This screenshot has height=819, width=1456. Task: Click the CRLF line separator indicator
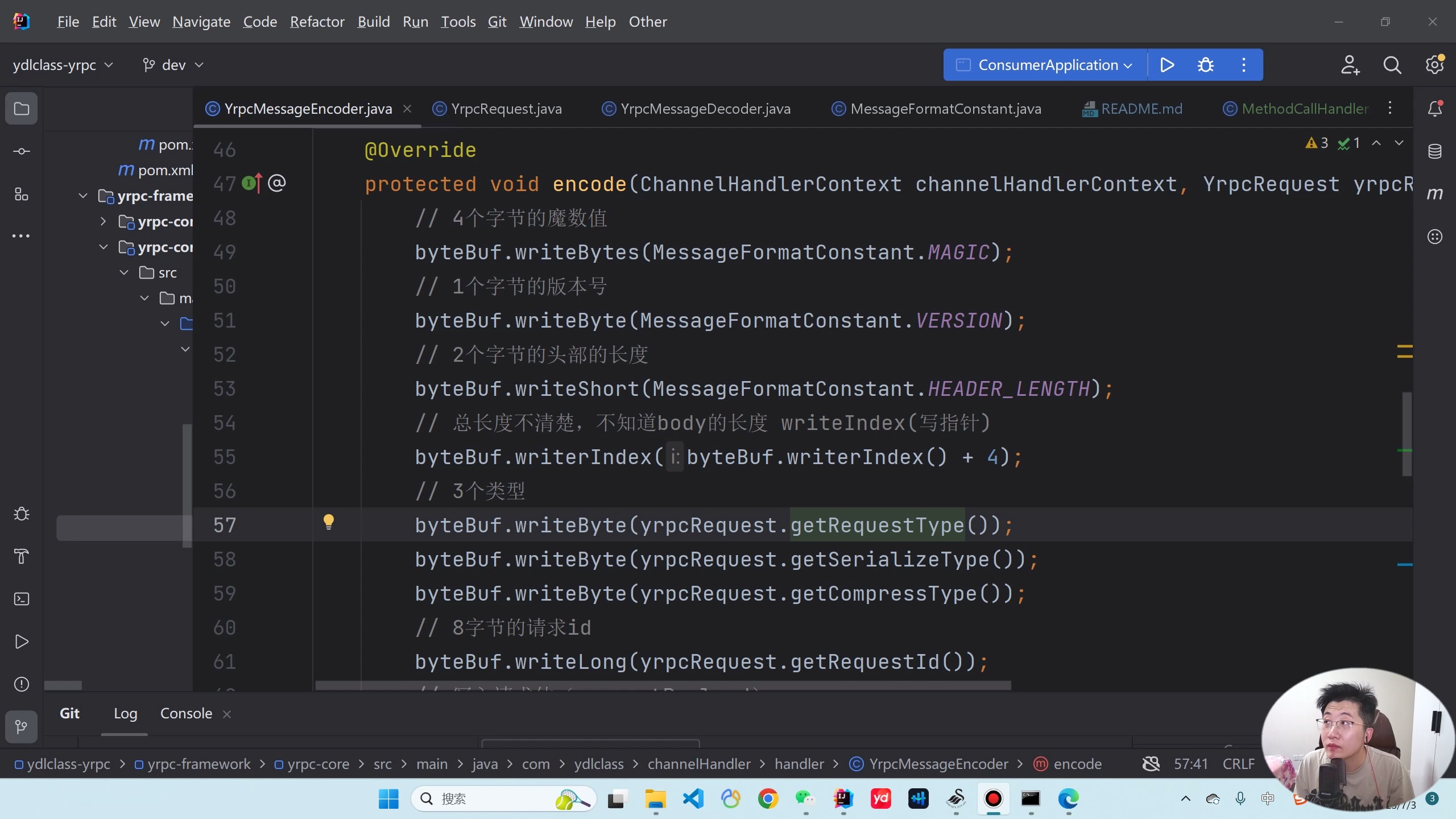(x=1238, y=764)
